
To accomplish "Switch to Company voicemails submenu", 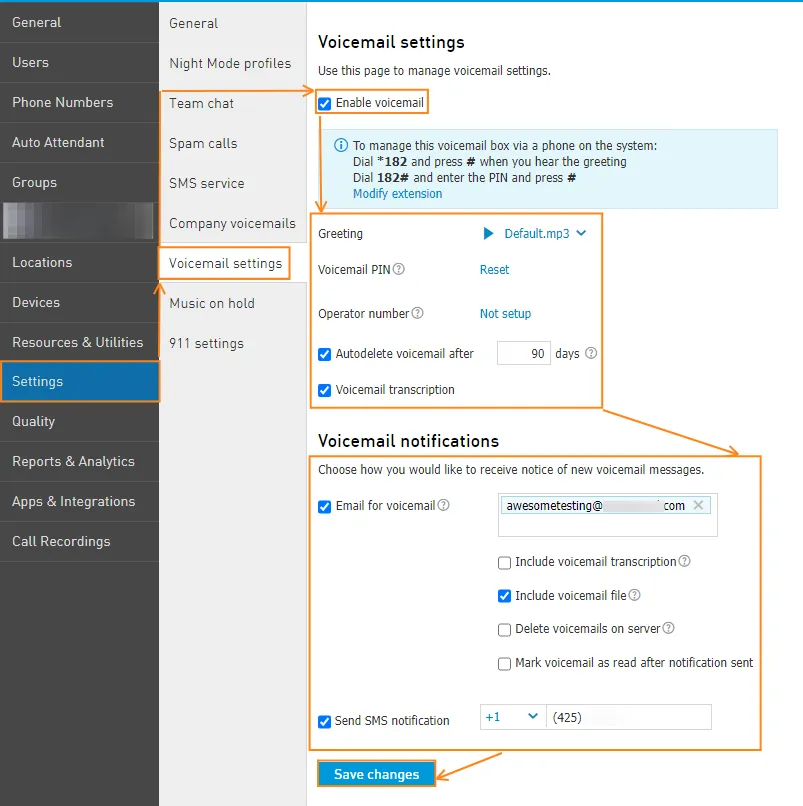I will (x=232, y=223).
